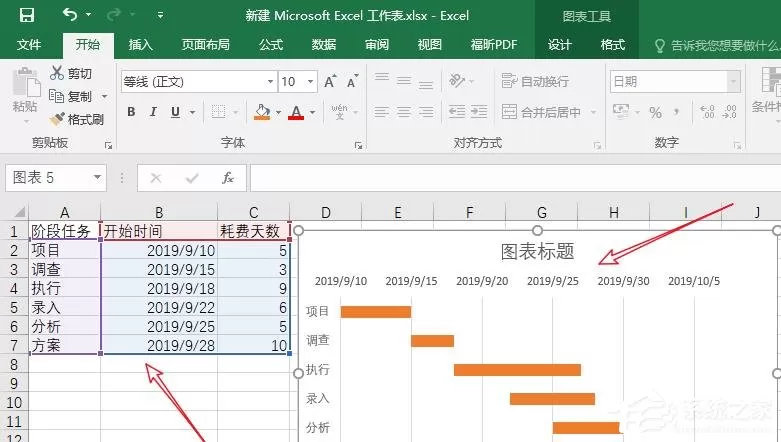Click the Save icon in title bar
The height and width of the screenshot is (442, 781).
coord(27,15)
